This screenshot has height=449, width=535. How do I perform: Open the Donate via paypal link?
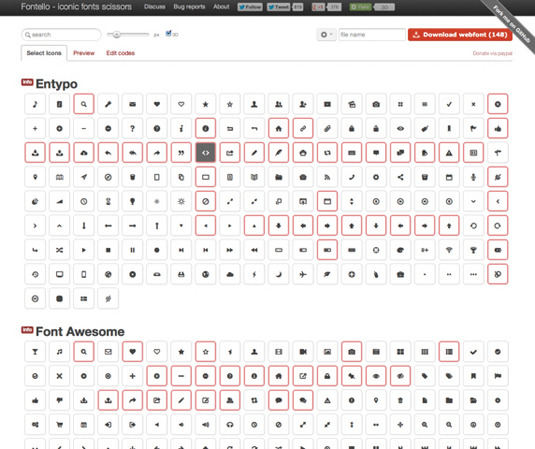pyautogui.click(x=492, y=53)
